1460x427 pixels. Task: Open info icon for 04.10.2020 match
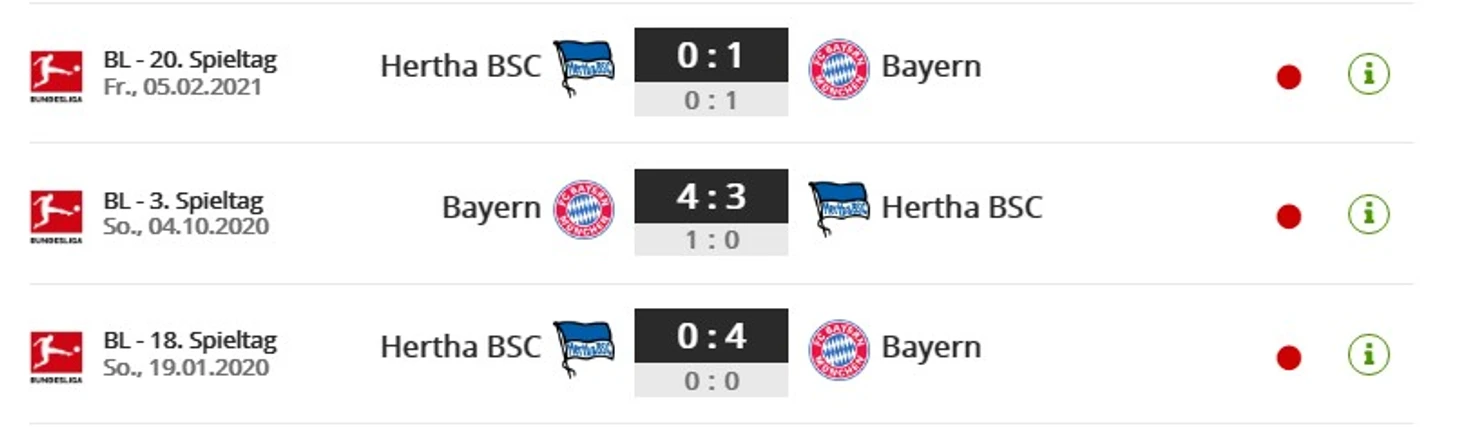coord(1368,214)
